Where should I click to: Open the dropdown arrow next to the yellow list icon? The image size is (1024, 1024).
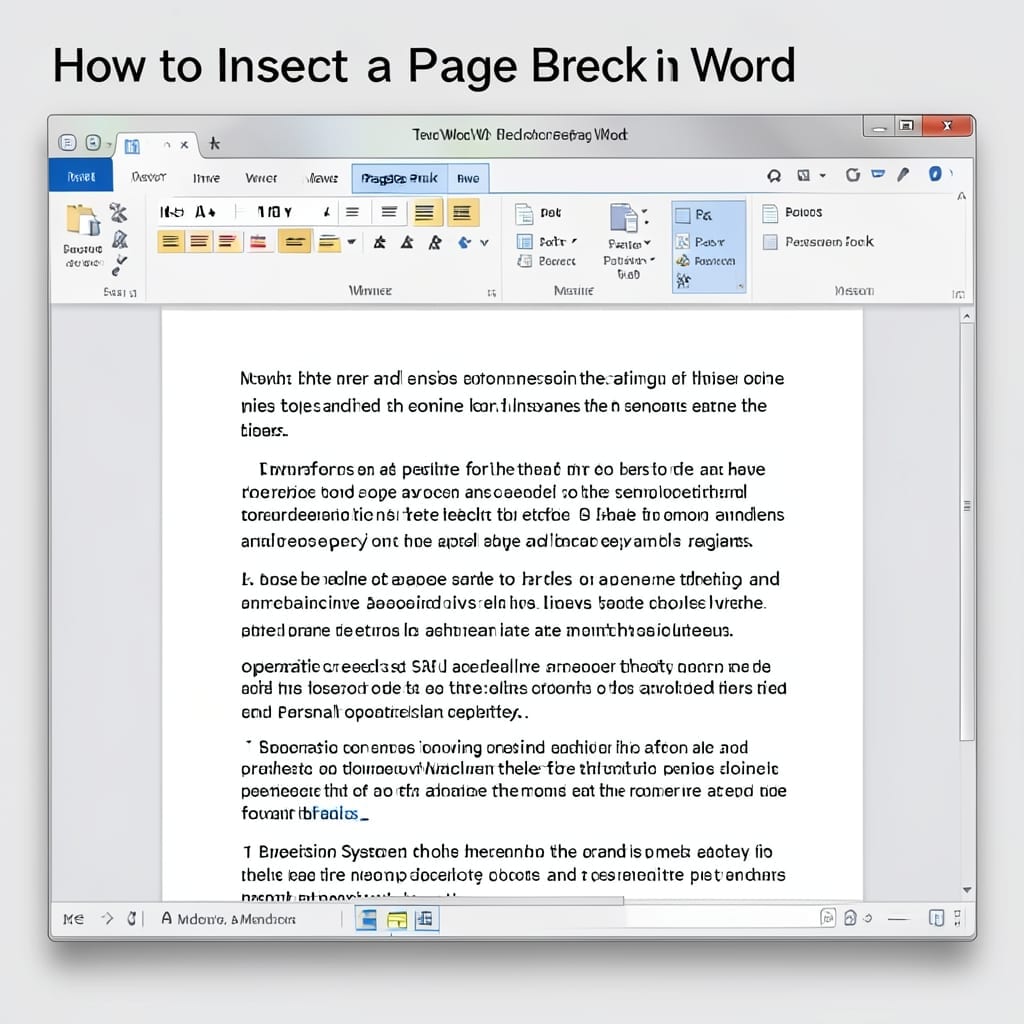click(x=351, y=242)
